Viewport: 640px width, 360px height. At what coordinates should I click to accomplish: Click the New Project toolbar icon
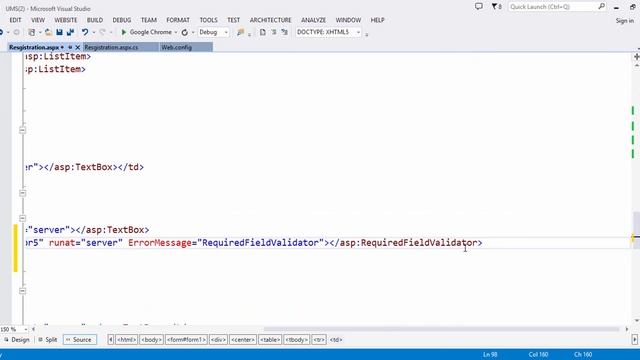[x=31, y=32]
